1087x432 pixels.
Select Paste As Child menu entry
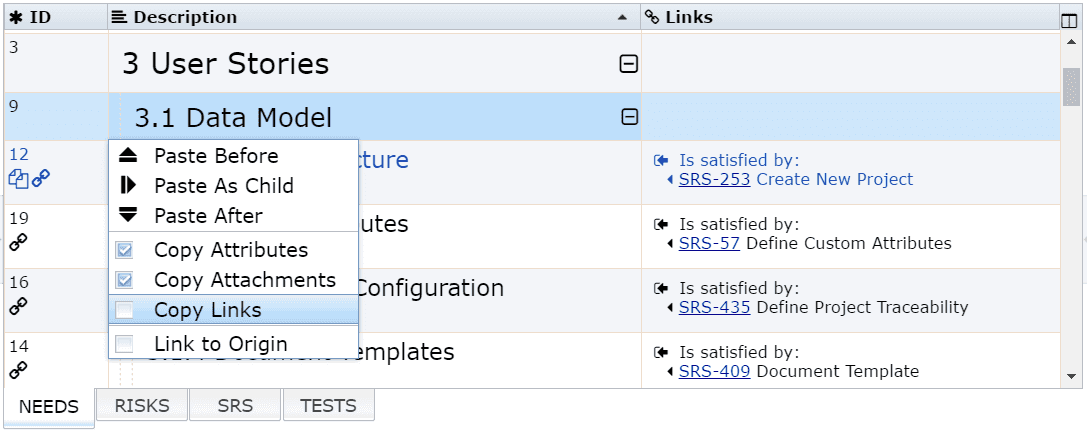point(234,186)
